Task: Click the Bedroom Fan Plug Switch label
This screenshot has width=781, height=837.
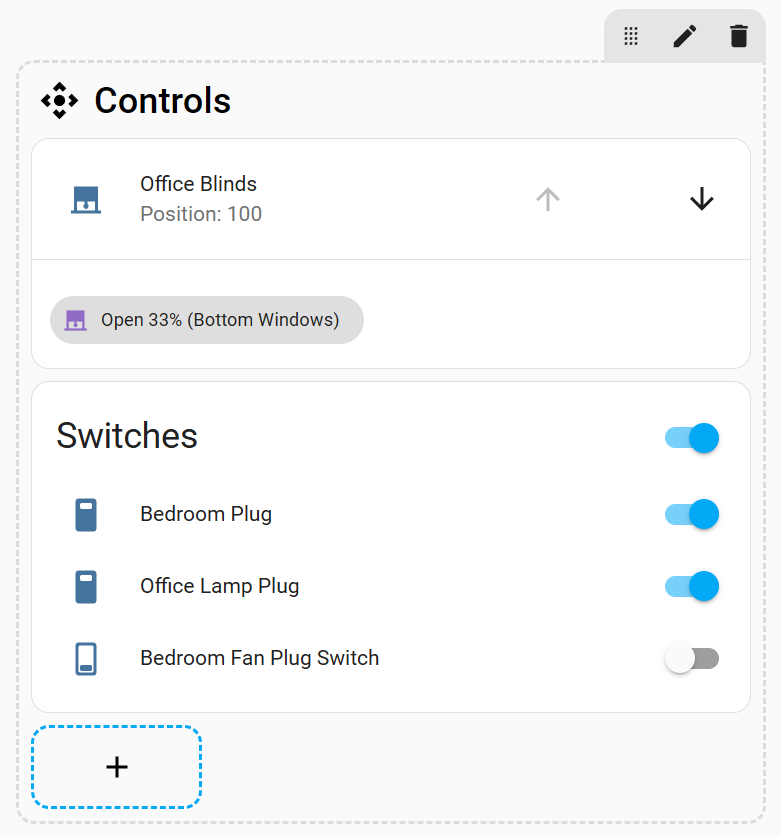Action: tap(259, 658)
